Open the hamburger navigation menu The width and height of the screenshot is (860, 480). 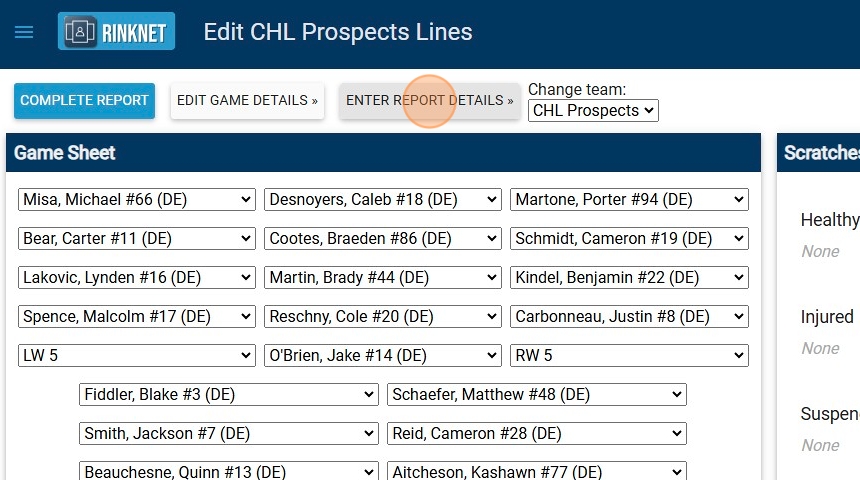click(x=24, y=32)
